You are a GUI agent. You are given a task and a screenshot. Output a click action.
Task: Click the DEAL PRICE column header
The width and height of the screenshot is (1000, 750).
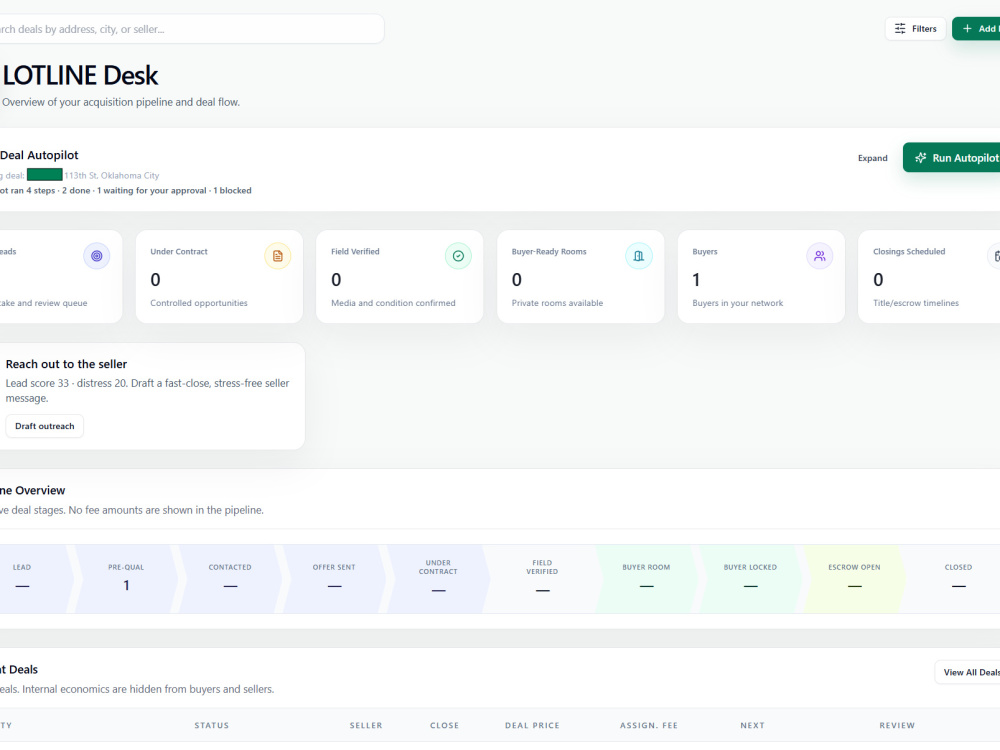tap(533, 725)
